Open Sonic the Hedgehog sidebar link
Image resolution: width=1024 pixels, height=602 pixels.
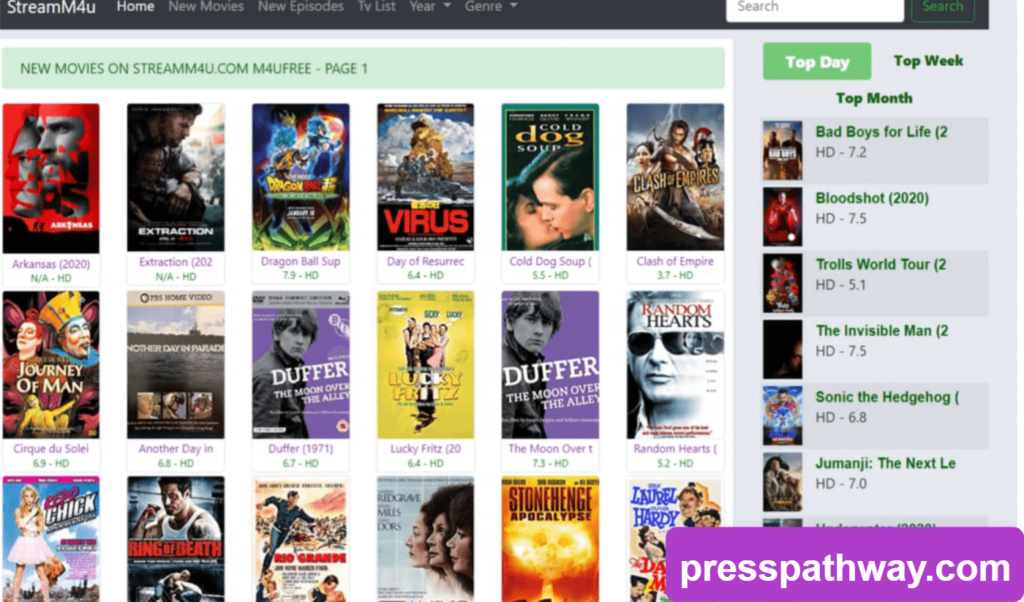[x=887, y=397]
